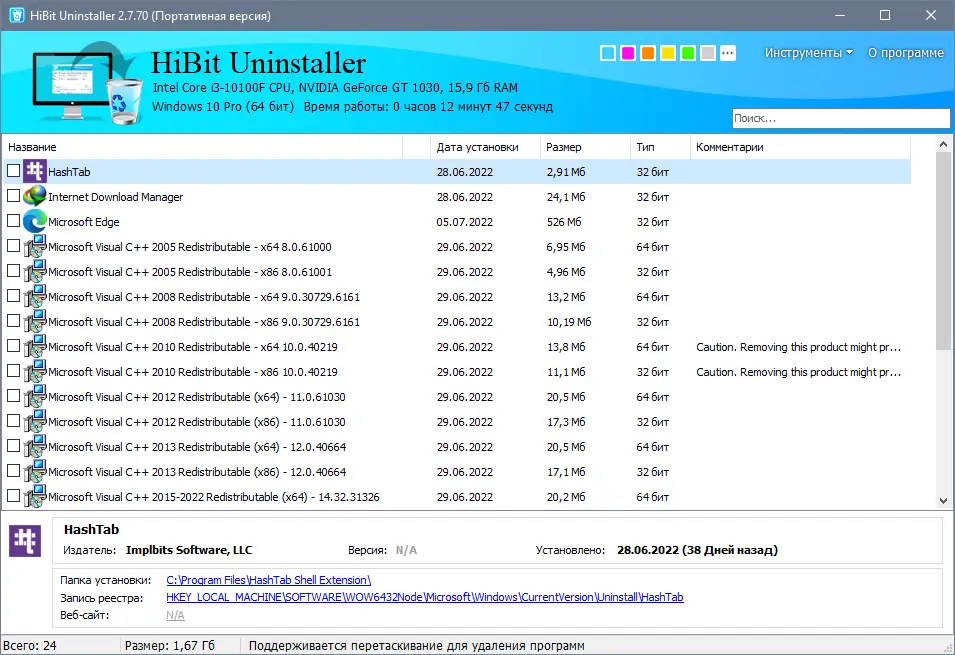Select Microsoft Visual C++ 2013 Redistributable (x86) row
This screenshot has width=955, height=655.
pyautogui.click(x=457, y=472)
